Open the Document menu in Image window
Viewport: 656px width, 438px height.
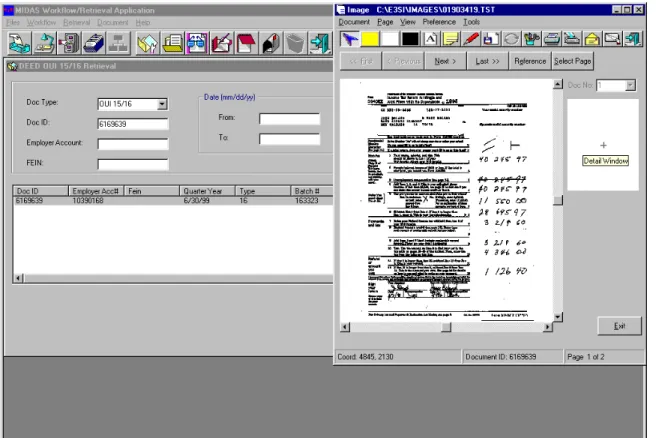click(x=354, y=22)
